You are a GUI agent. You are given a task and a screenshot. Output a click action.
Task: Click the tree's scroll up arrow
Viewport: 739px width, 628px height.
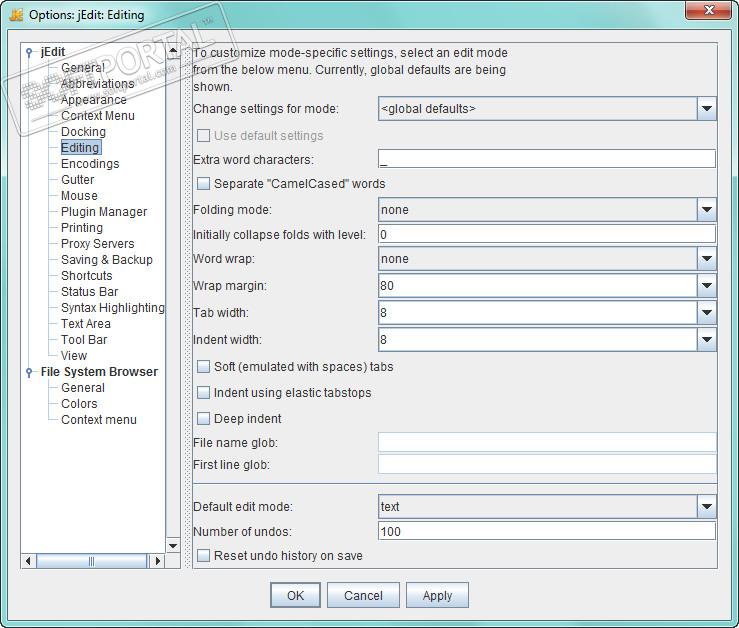[173, 51]
